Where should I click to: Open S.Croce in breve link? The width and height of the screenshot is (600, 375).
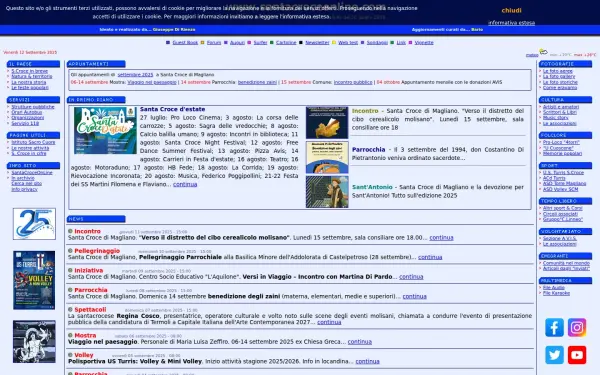click(x=29, y=71)
